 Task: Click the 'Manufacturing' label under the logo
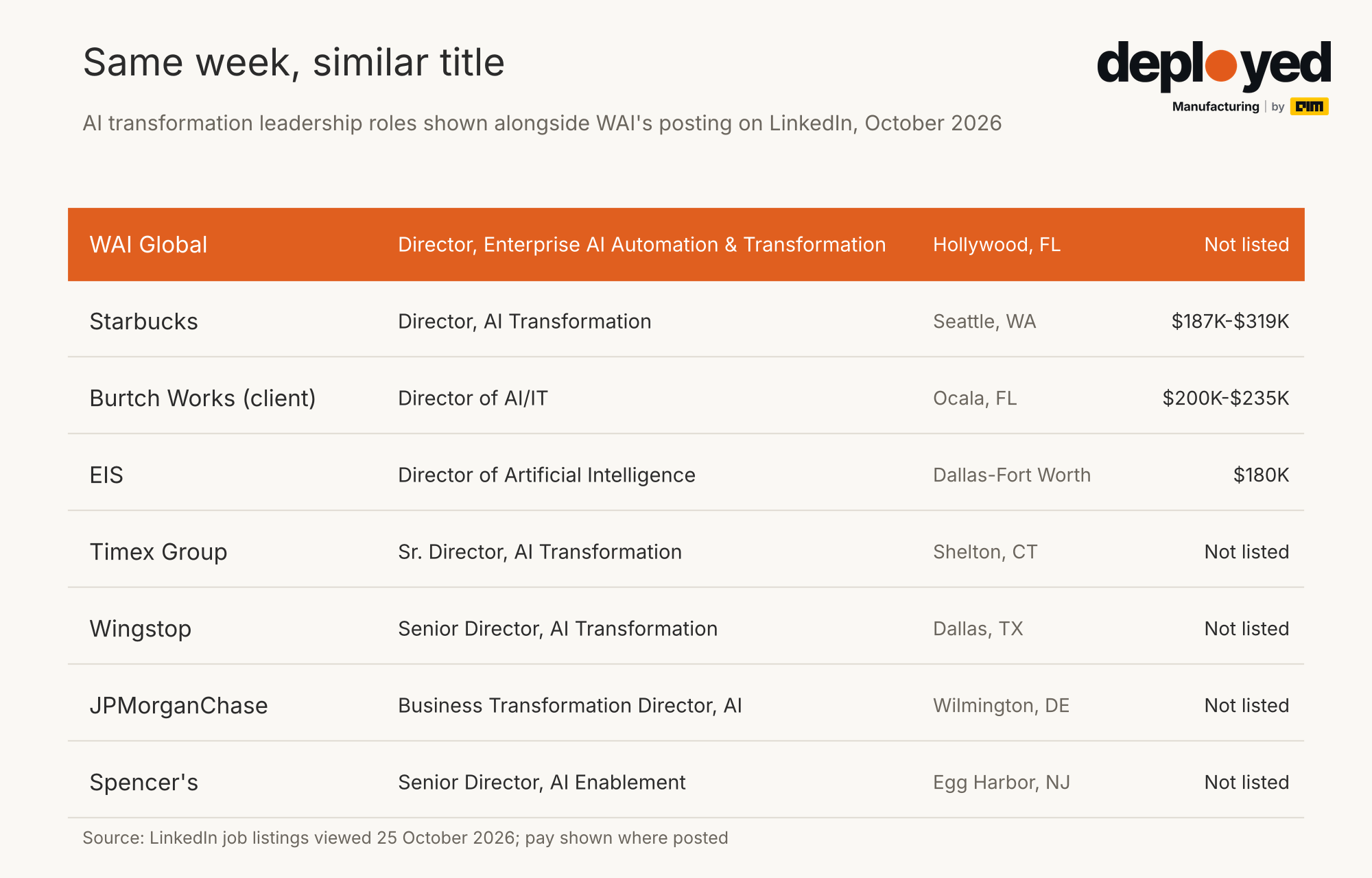tap(1216, 106)
